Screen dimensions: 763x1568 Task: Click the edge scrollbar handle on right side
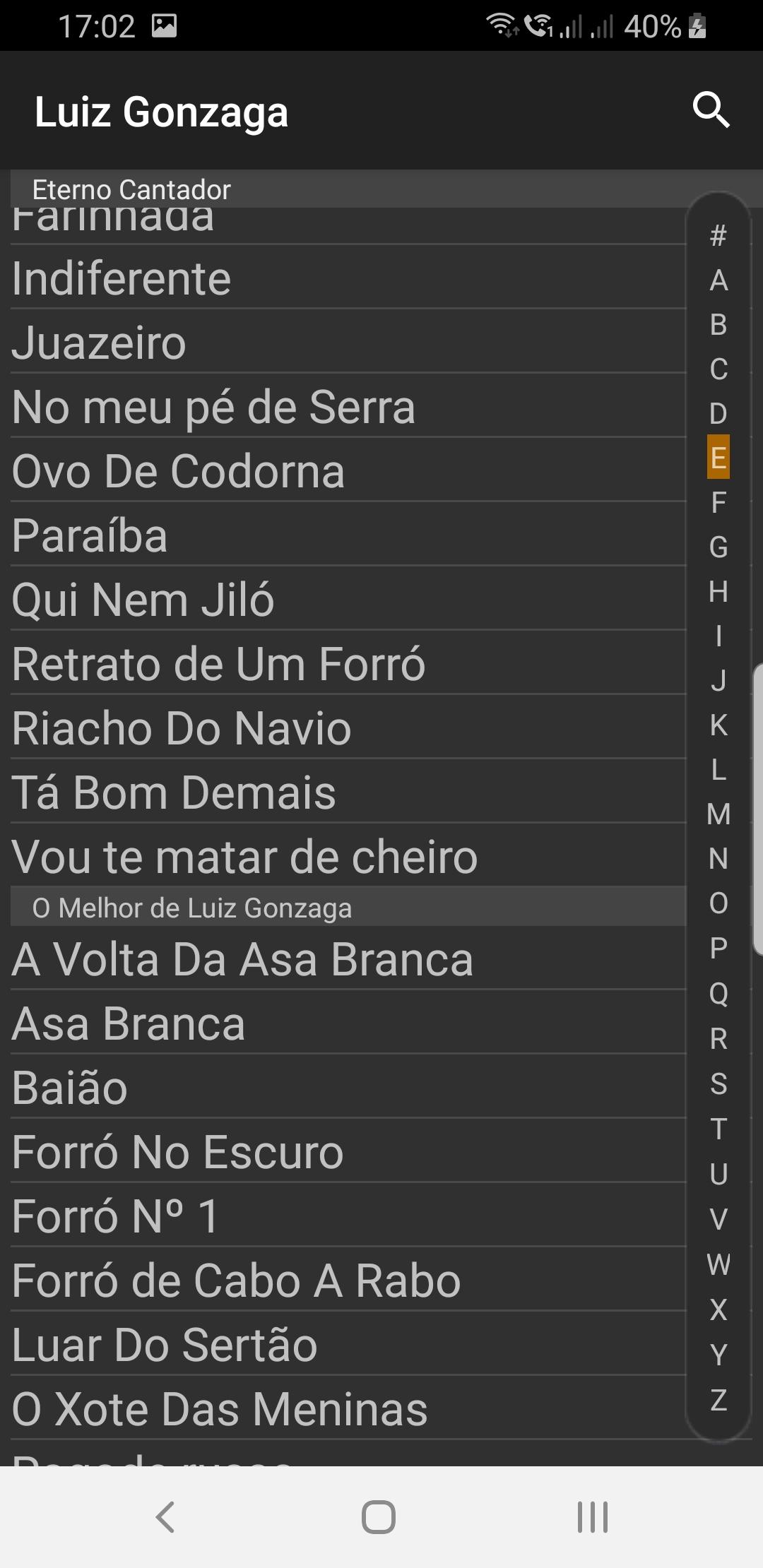758,809
